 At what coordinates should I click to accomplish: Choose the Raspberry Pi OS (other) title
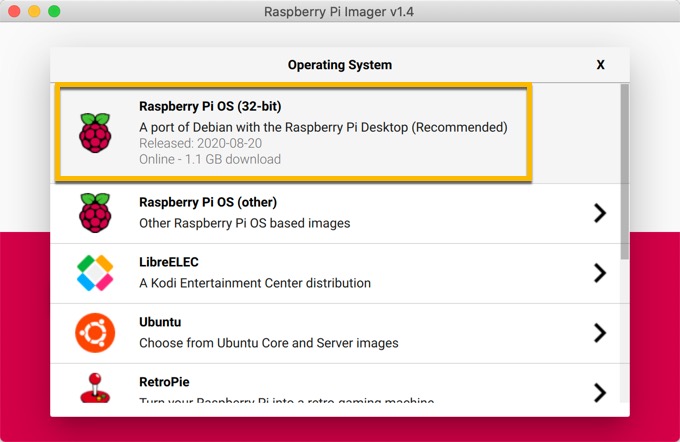[x=208, y=202]
